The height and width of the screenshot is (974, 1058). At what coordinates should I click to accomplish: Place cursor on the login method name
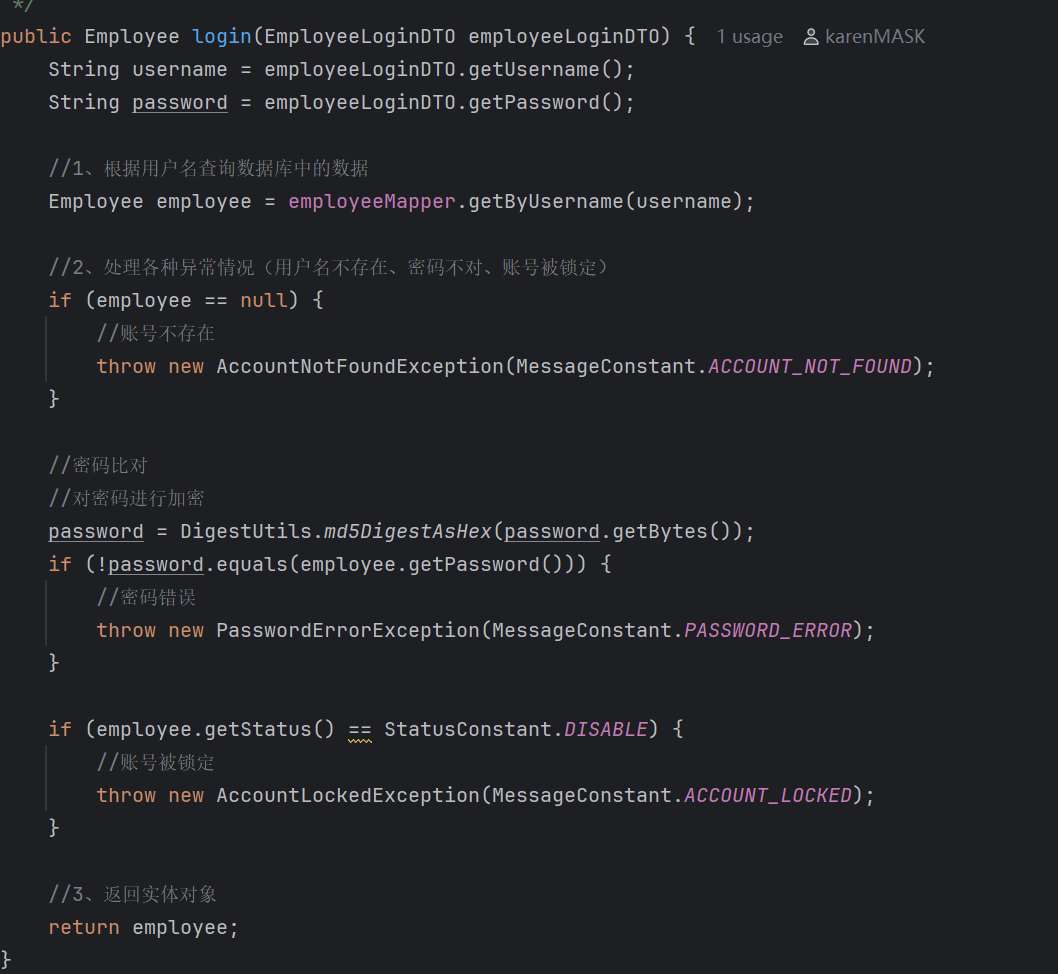(x=221, y=36)
